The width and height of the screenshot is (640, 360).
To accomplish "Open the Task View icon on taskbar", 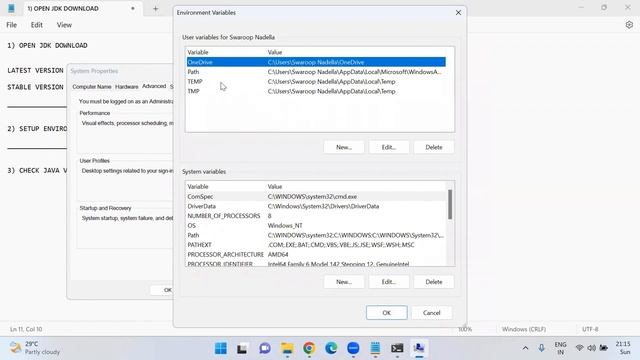I will click(242, 348).
